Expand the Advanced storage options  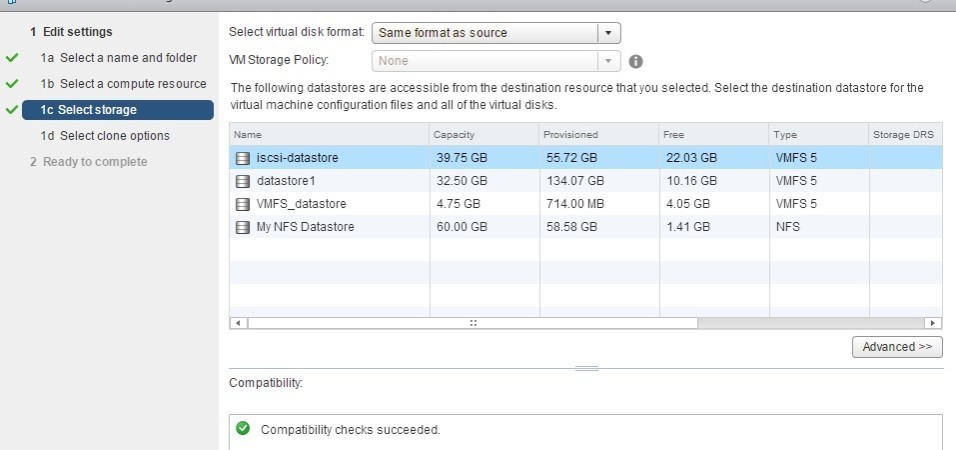point(897,346)
